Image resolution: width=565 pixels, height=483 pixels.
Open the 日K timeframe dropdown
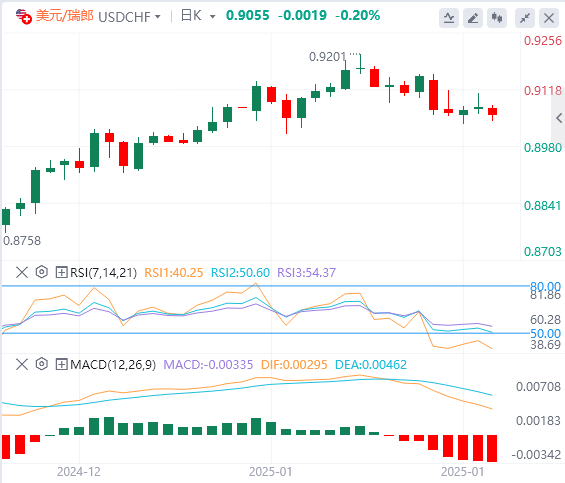(198, 16)
